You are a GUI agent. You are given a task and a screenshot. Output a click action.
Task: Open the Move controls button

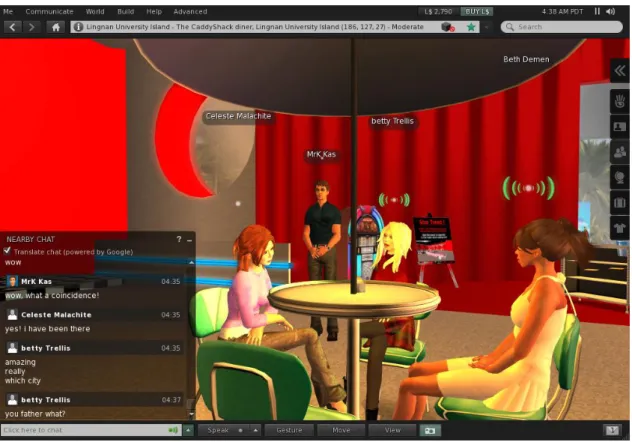point(341,430)
